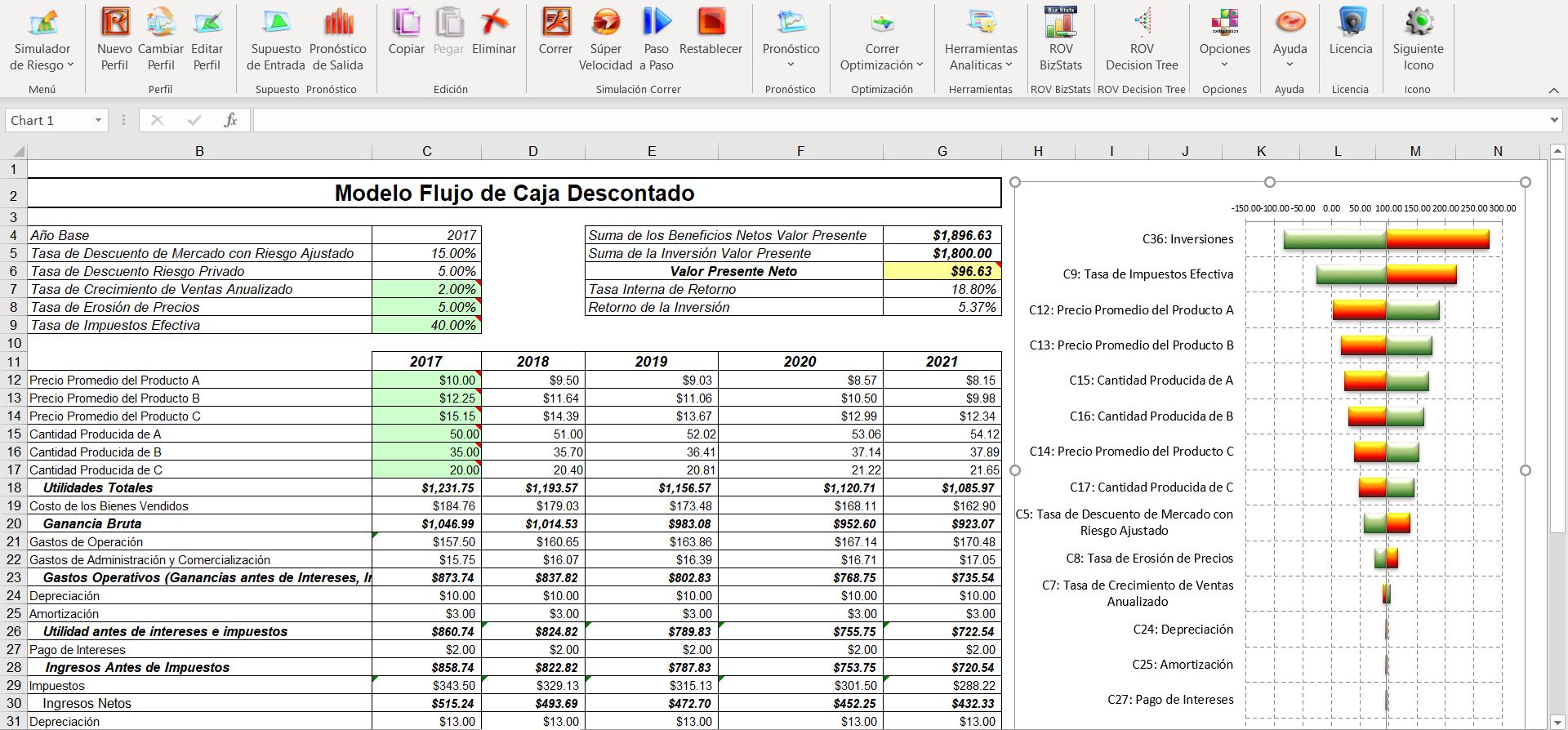
Task: Click the 2018 Impuestos value $329.13
Action: click(533, 685)
